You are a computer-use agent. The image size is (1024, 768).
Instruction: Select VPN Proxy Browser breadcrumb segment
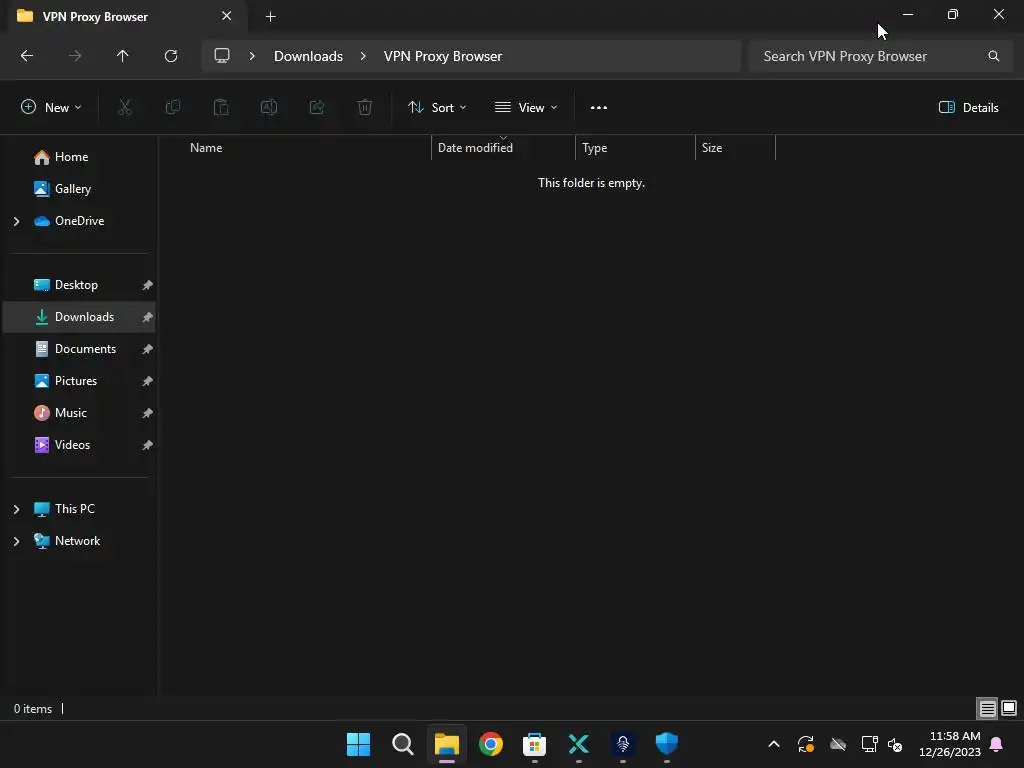click(443, 56)
